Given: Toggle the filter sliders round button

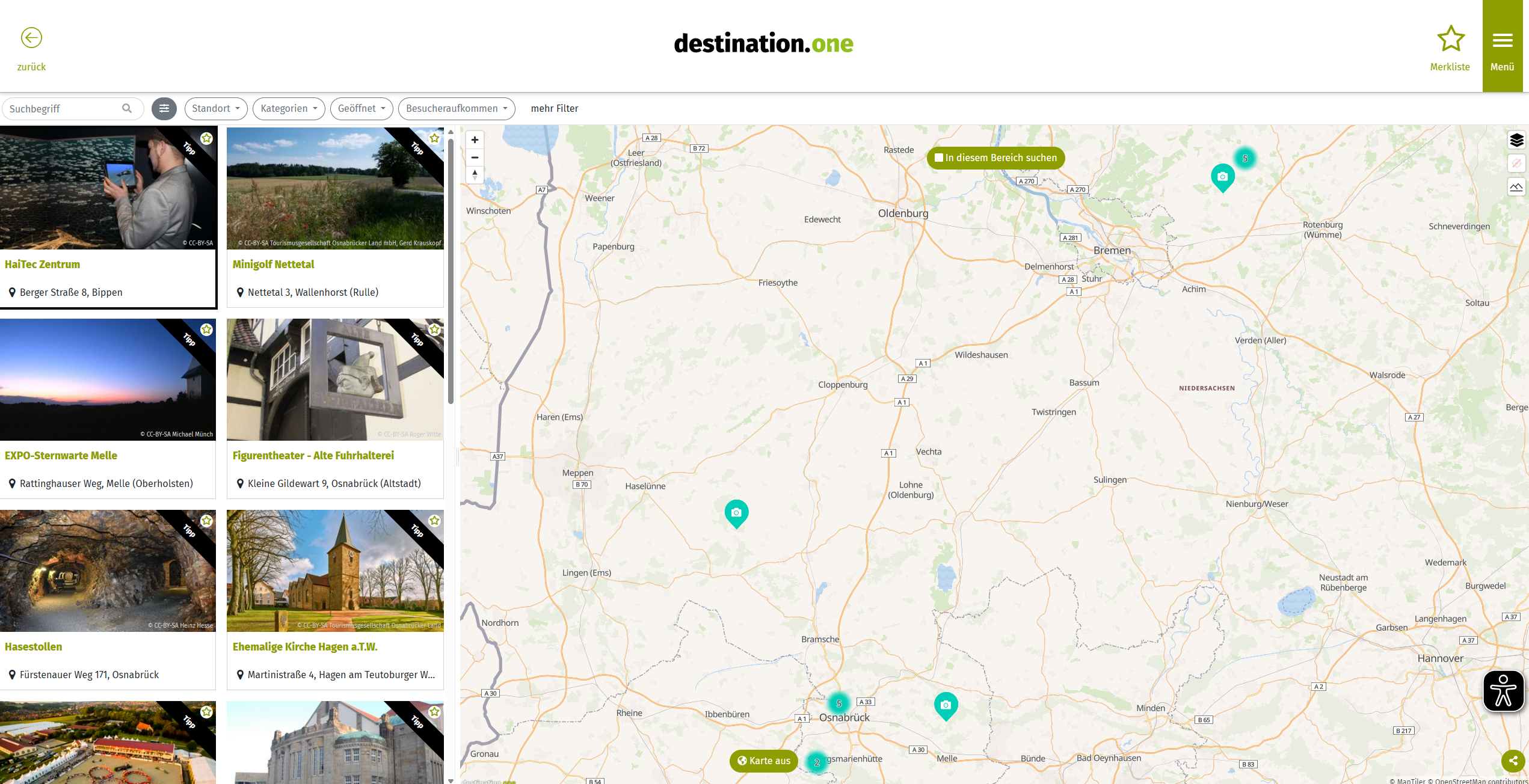Looking at the screenshot, I should [164, 108].
